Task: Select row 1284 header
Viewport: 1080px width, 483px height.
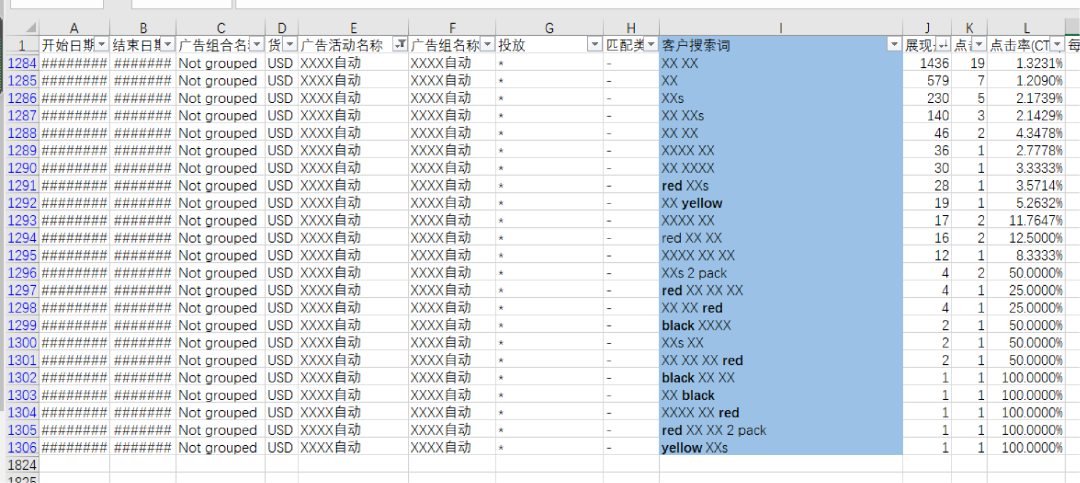Action: (20, 63)
